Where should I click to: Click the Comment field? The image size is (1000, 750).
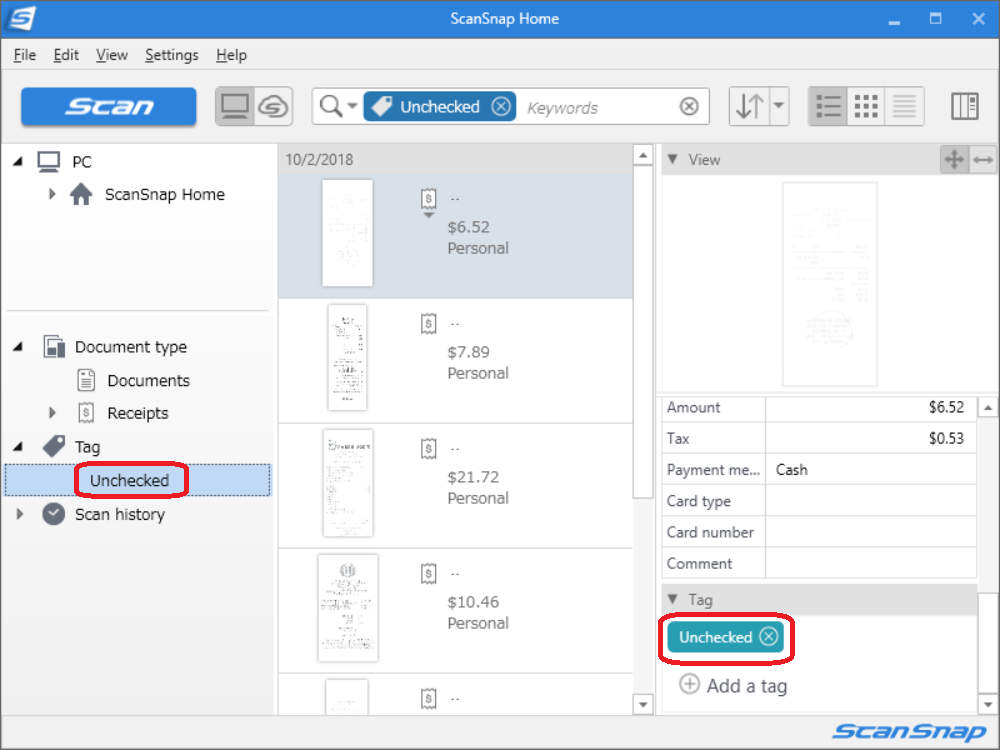tap(871, 563)
